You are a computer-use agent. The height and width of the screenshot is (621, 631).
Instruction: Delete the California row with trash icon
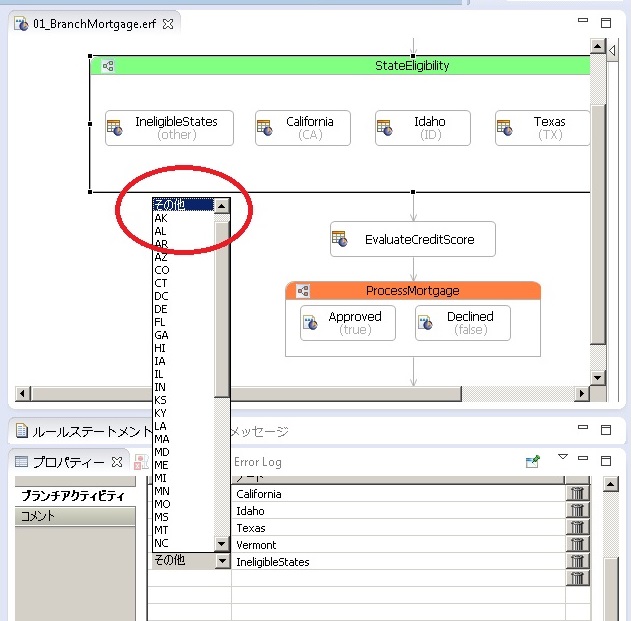pyautogui.click(x=577, y=493)
